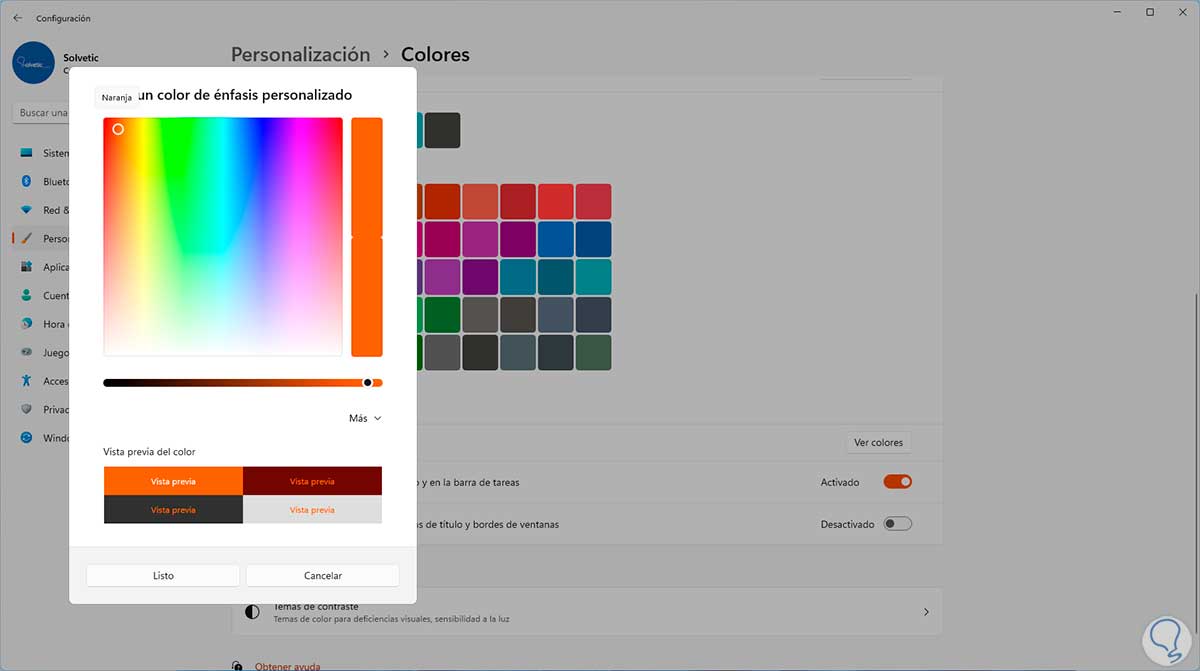This screenshot has height=671, width=1200.
Task: Choose the sage green-gray swatch in bottom row
Action: pos(593,352)
